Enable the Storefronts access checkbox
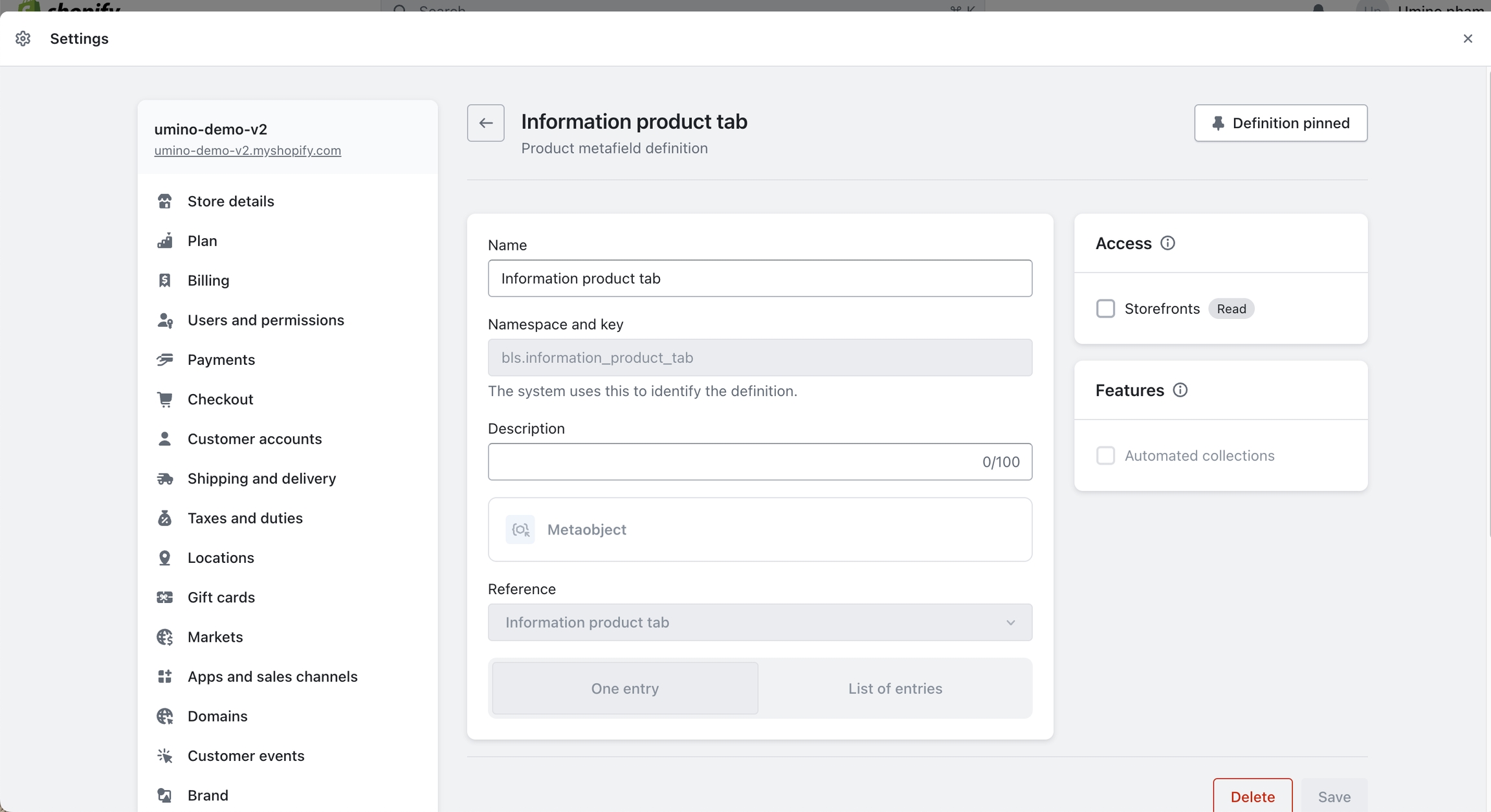This screenshot has height=812, width=1491. click(1105, 309)
